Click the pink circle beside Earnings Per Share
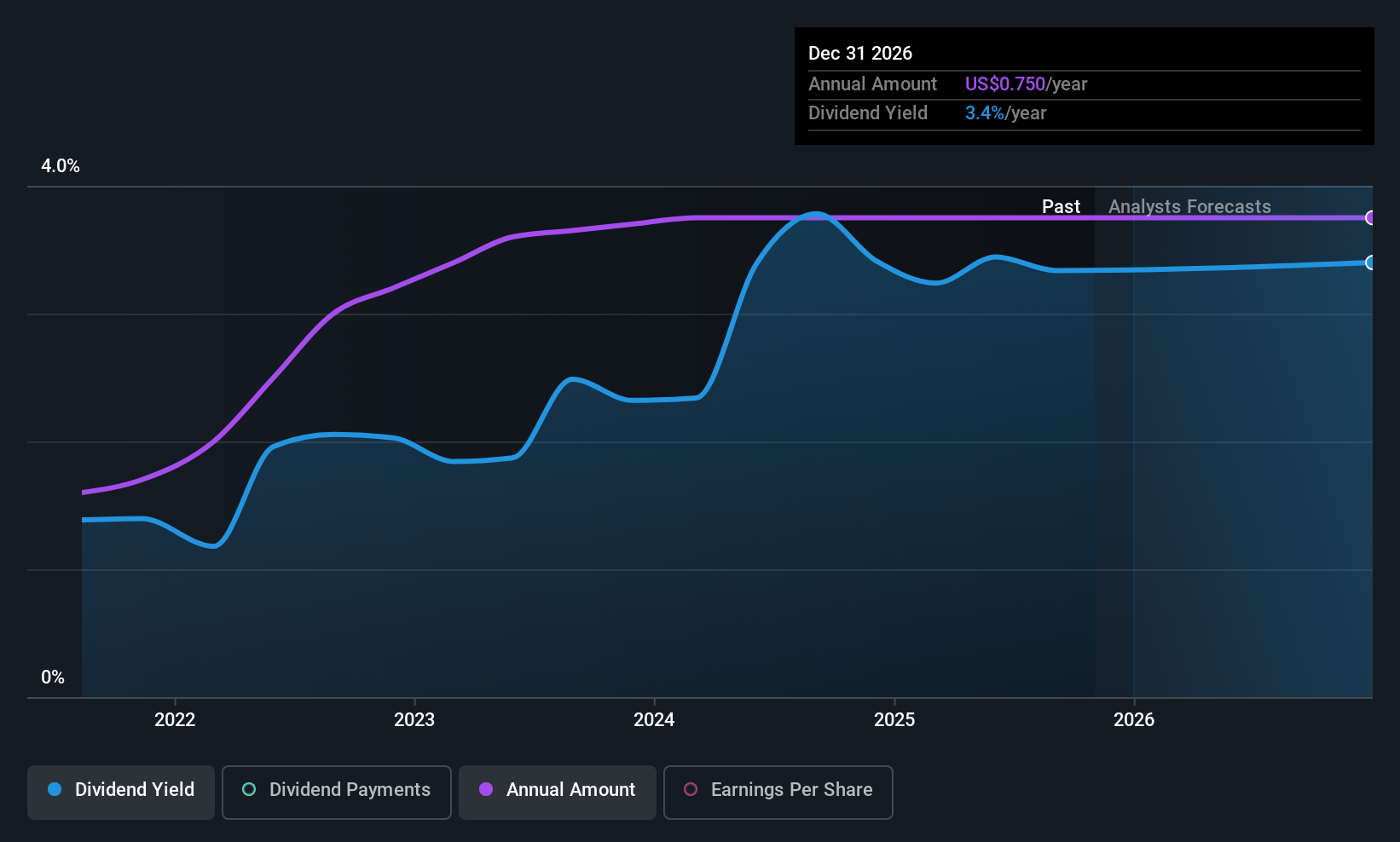1400x842 pixels. (x=691, y=790)
